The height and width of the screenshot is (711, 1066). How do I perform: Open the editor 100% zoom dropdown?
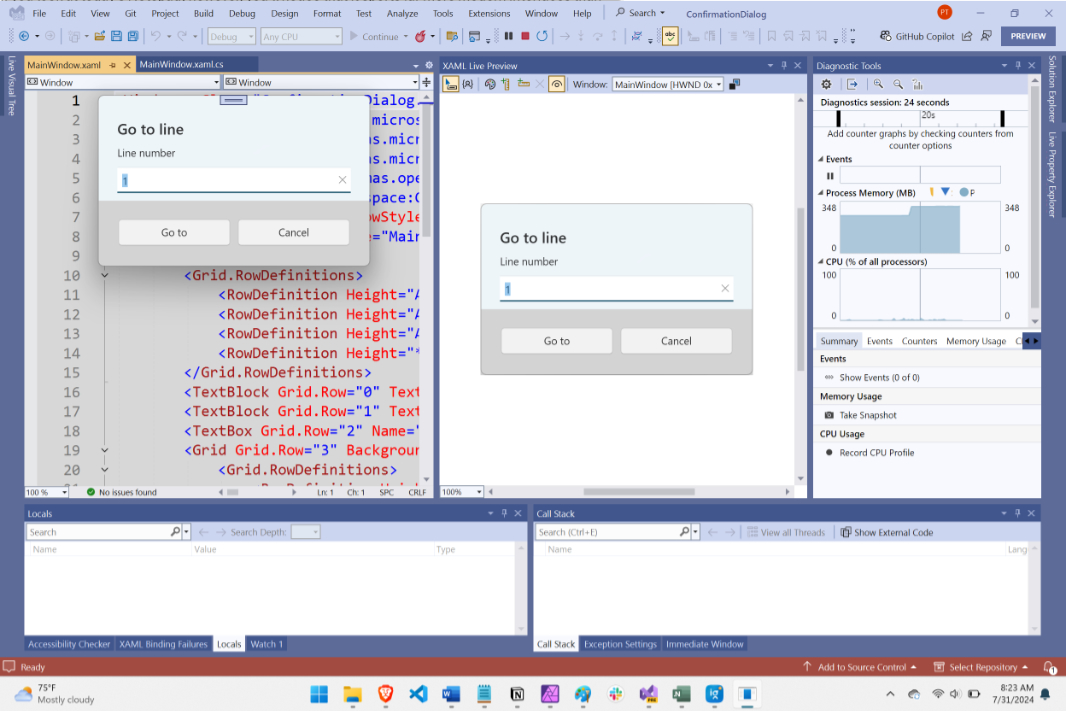46,492
